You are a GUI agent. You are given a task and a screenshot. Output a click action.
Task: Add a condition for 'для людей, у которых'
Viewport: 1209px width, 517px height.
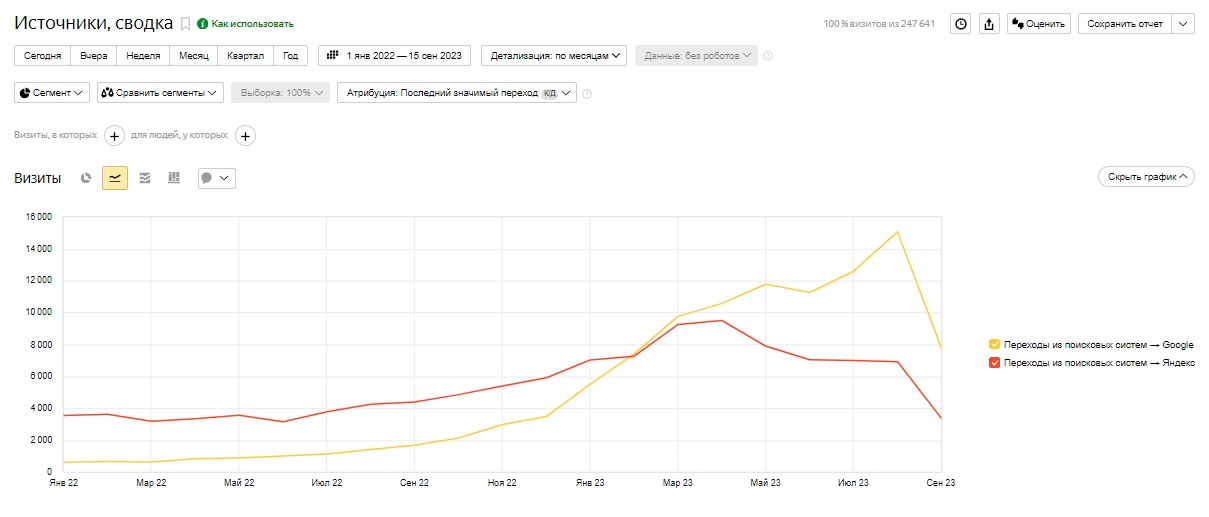245,135
